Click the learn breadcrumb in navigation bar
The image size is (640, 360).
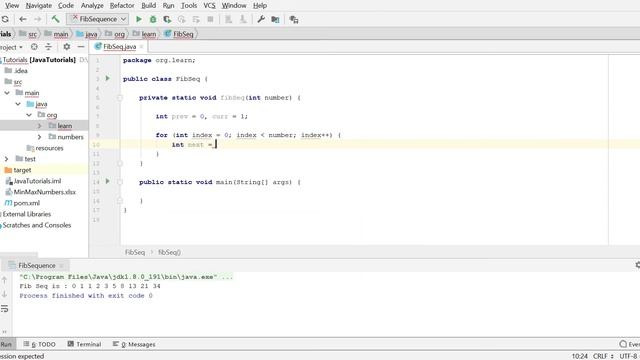[x=144, y=34]
